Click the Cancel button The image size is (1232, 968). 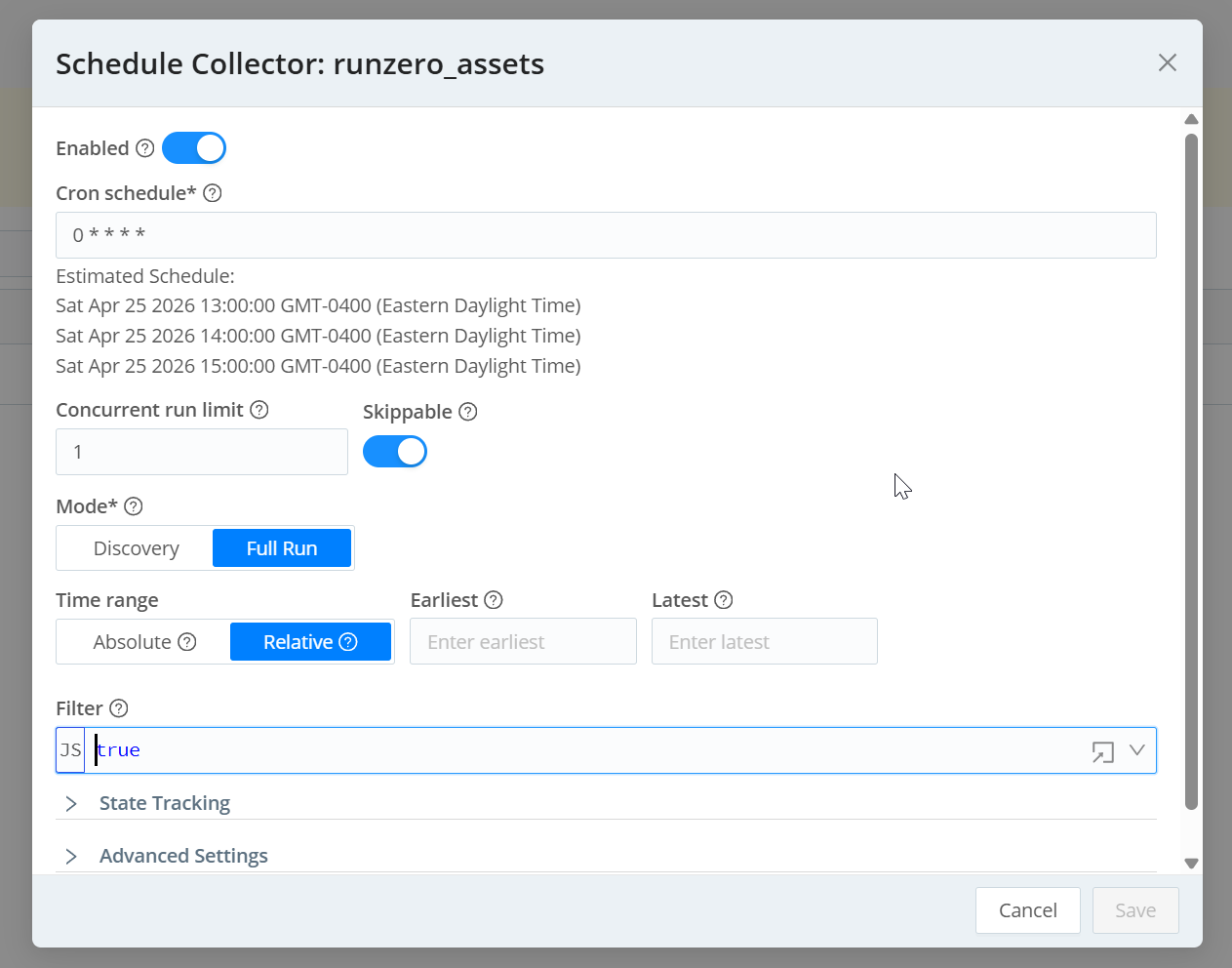coord(1027,909)
